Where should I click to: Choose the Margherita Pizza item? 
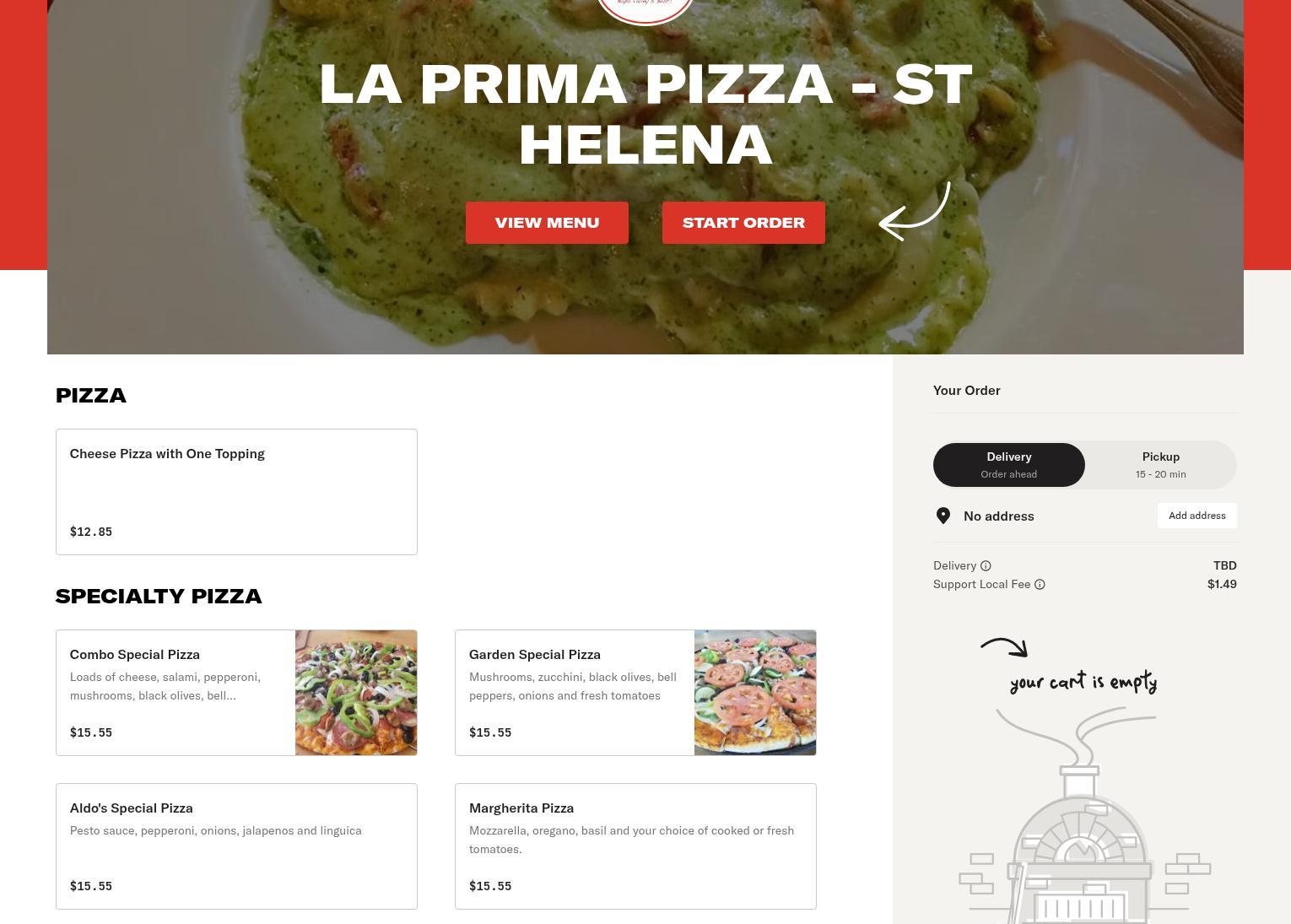635,846
